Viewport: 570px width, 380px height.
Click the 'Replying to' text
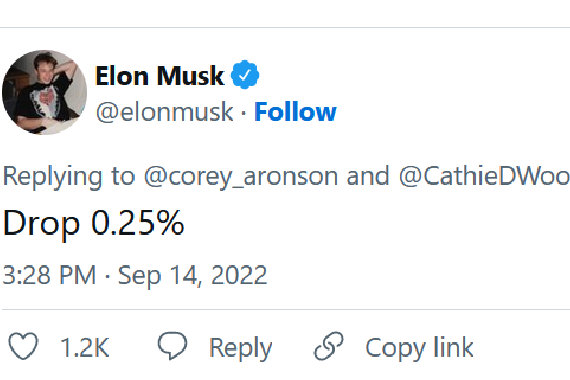point(69,176)
